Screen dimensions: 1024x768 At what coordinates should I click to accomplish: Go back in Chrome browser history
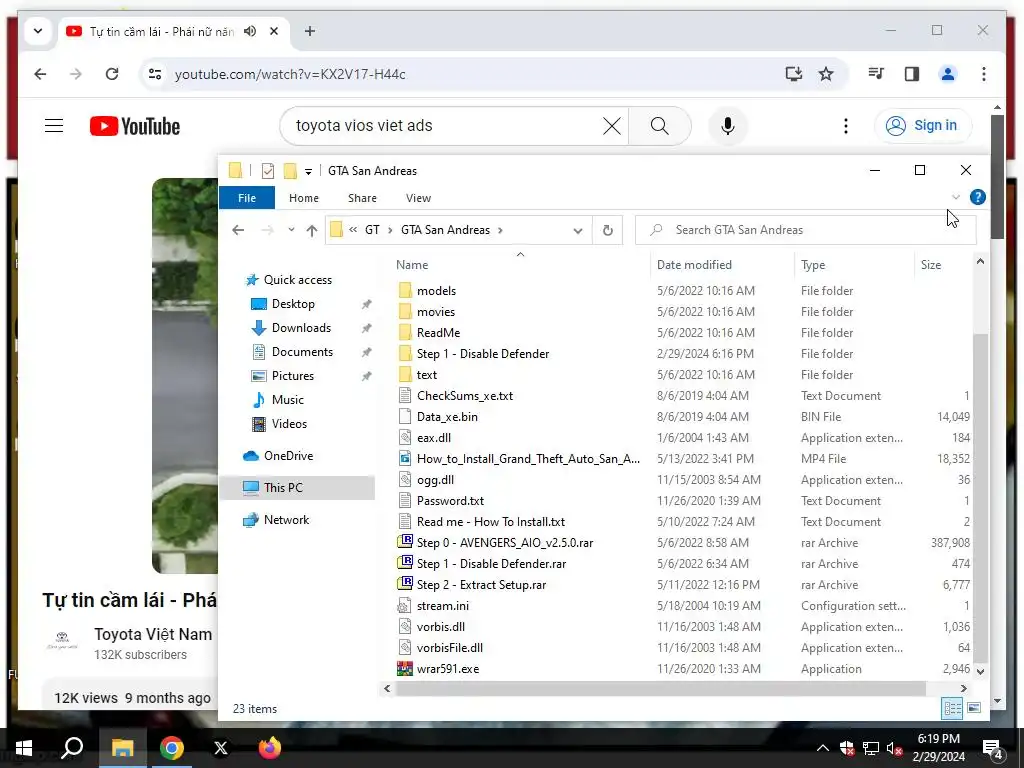pos(40,74)
